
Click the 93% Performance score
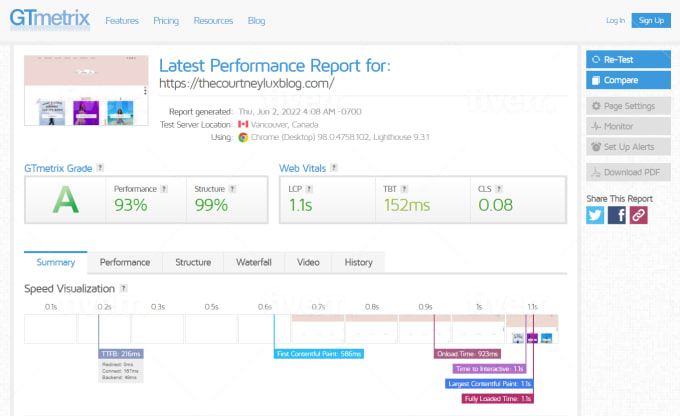click(131, 205)
